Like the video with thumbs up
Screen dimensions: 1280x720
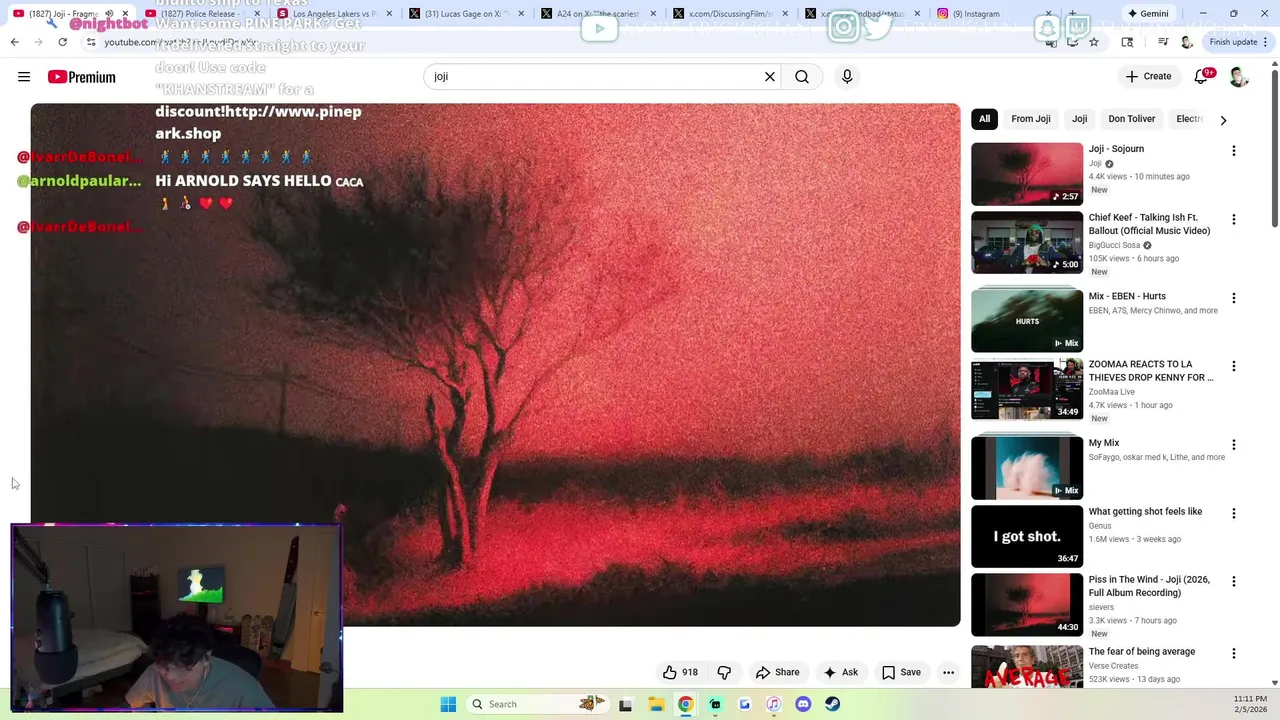point(681,672)
